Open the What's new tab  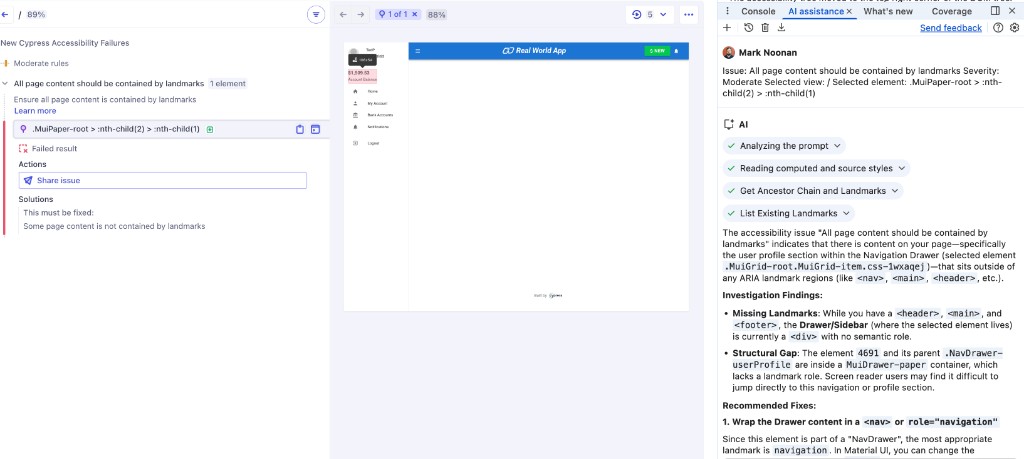[x=888, y=11]
